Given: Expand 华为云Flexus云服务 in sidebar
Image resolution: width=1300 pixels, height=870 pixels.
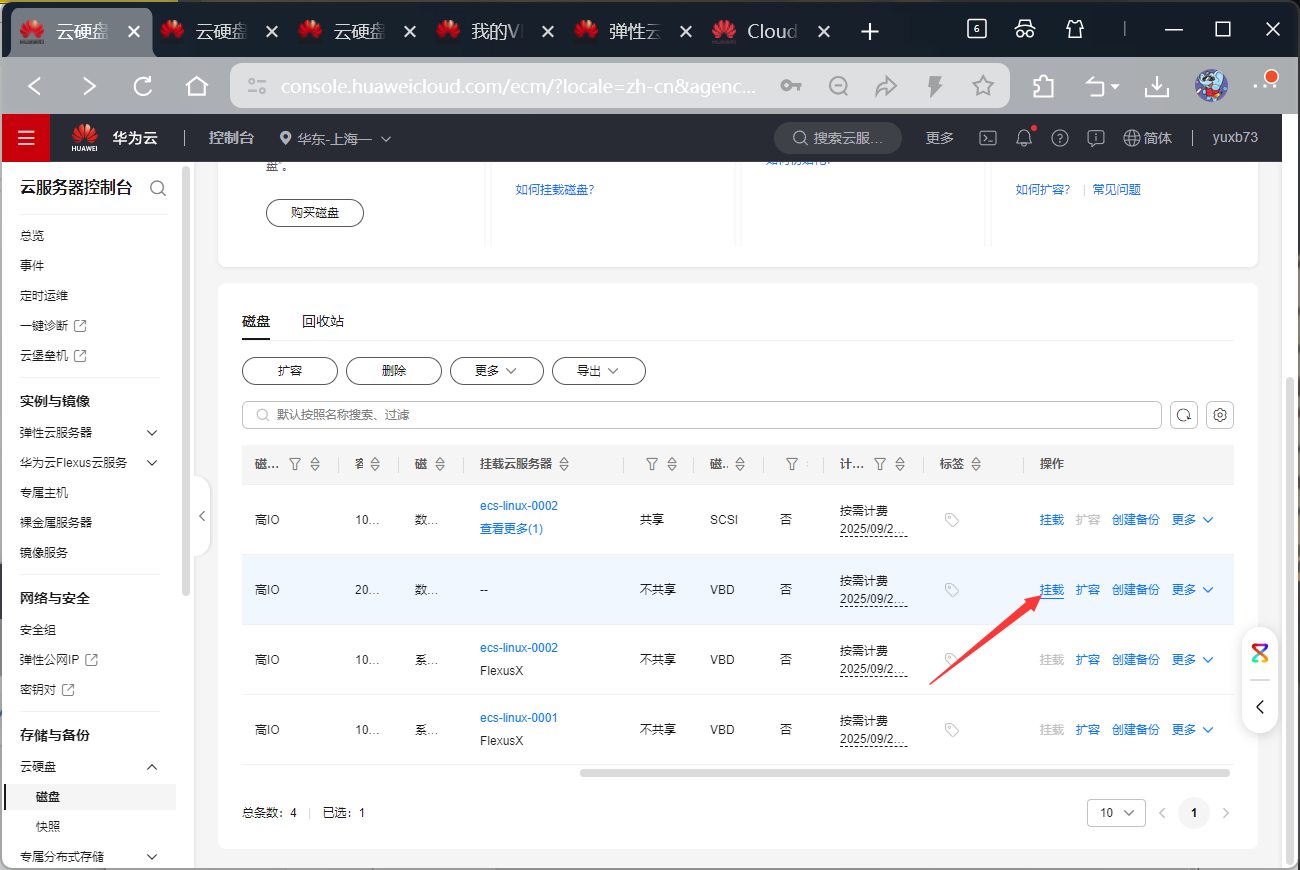Looking at the screenshot, I should tap(152, 463).
